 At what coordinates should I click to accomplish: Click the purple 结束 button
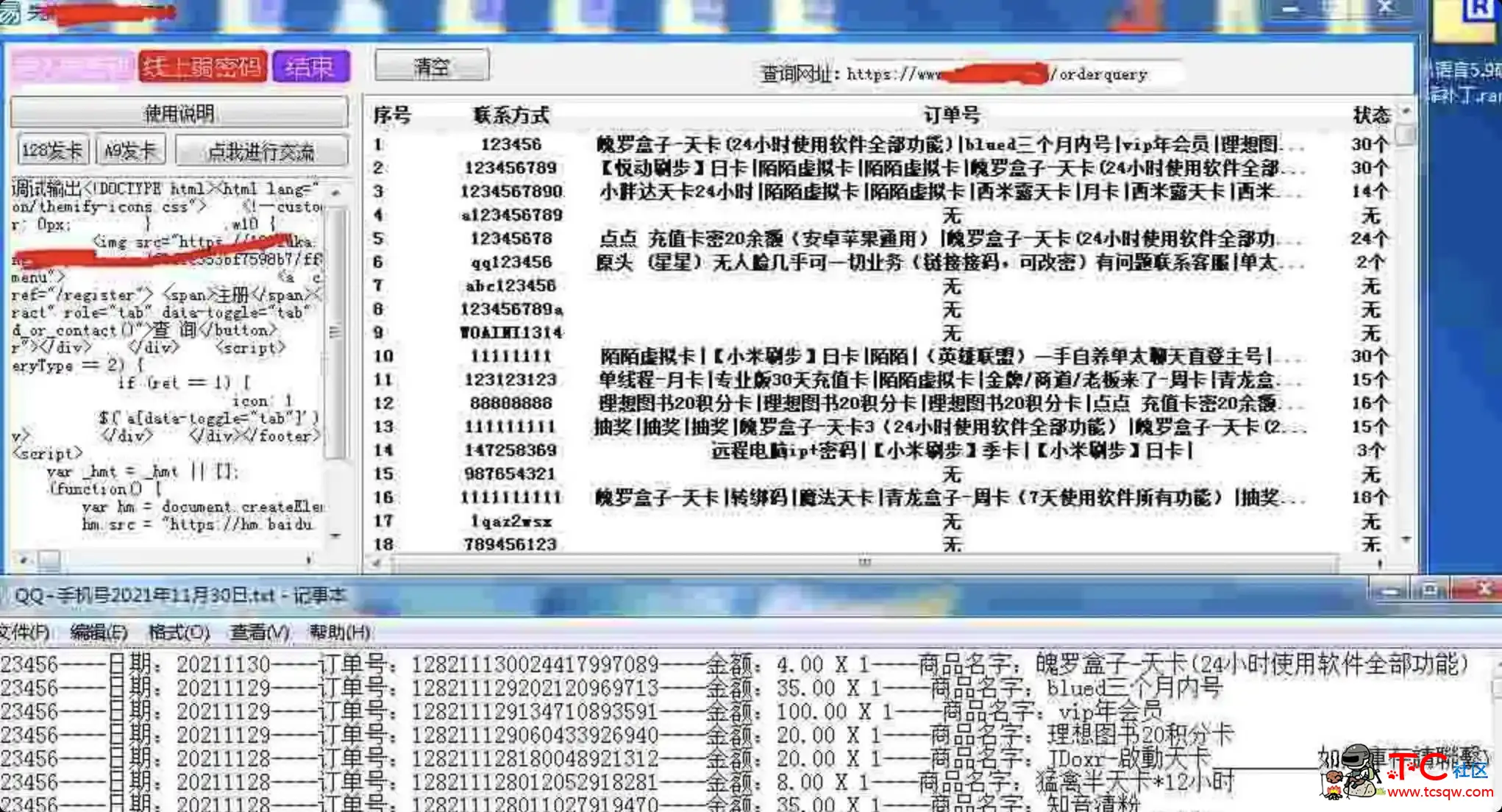click(x=310, y=68)
